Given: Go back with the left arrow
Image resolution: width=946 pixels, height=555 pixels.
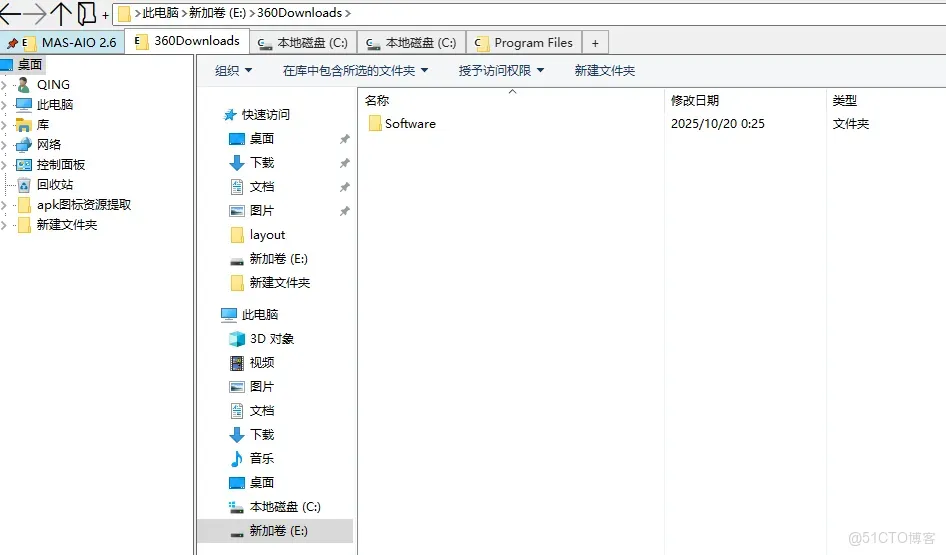Looking at the screenshot, I should point(10,13).
